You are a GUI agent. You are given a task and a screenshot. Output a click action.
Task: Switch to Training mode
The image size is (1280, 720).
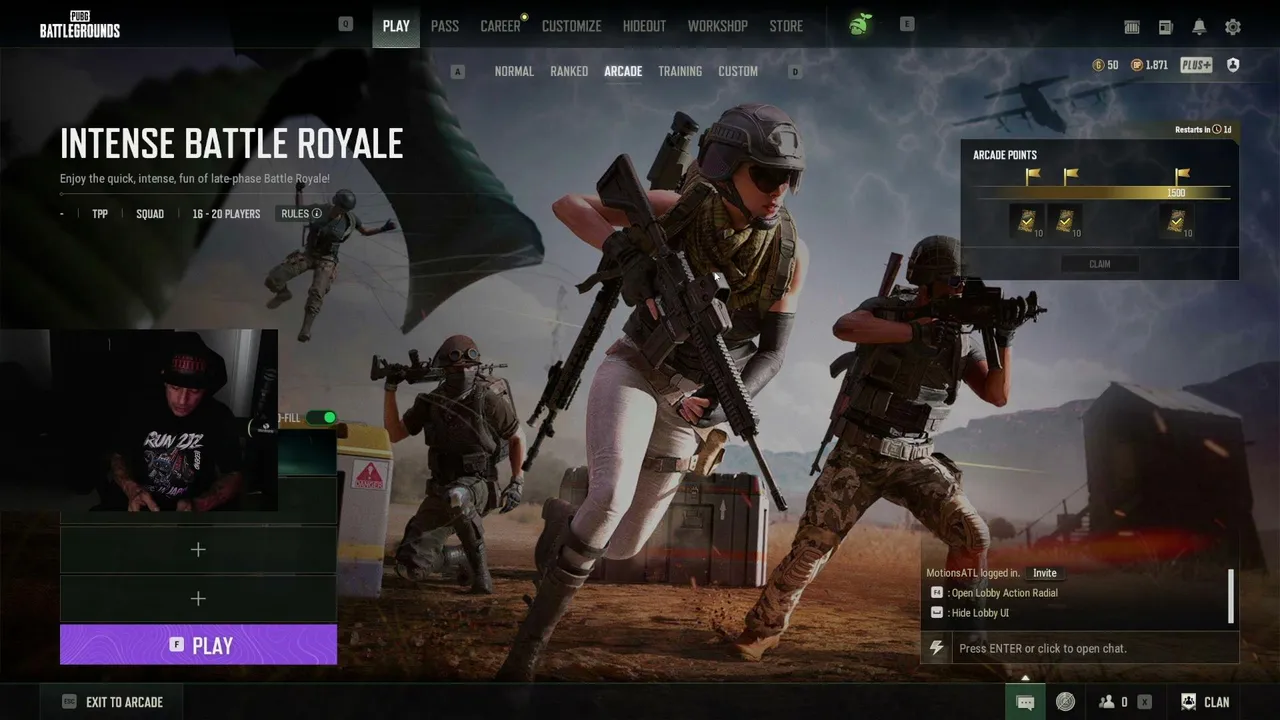[x=680, y=72]
